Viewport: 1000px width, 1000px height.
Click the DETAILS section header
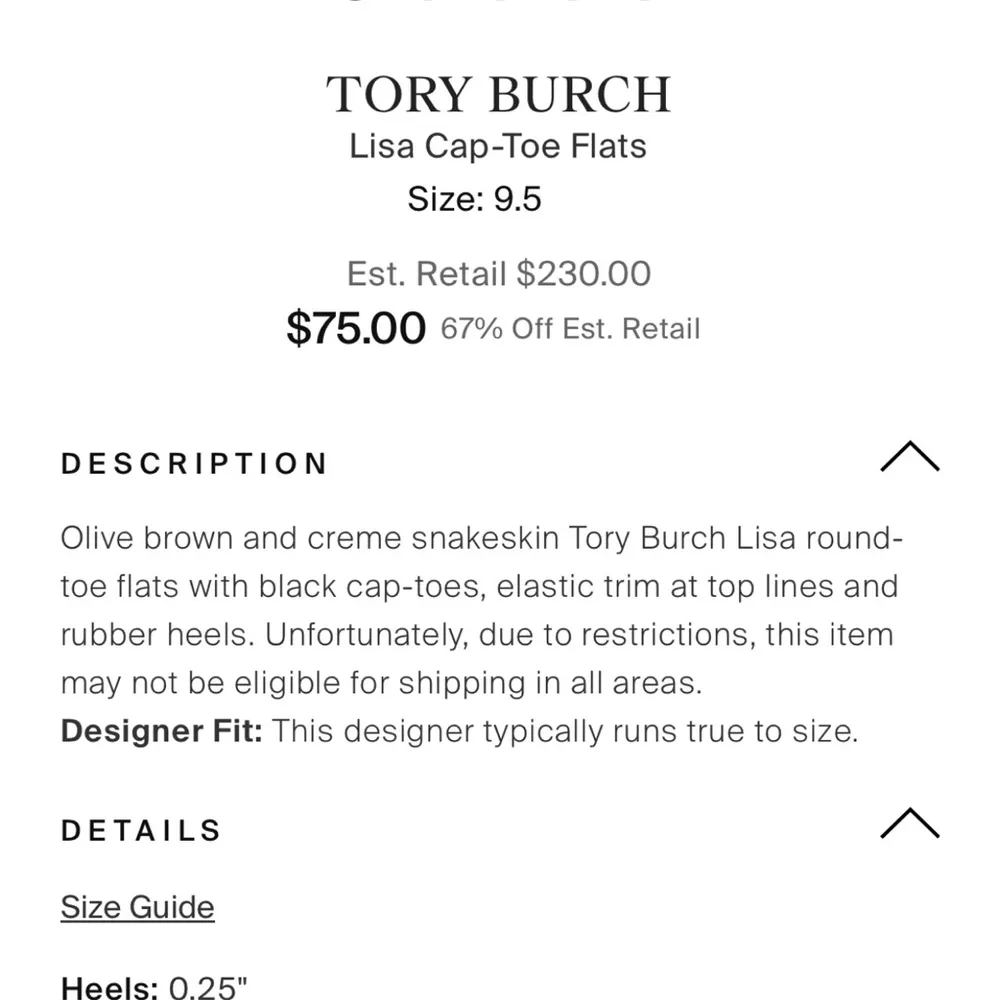click(x=141, y=829)
